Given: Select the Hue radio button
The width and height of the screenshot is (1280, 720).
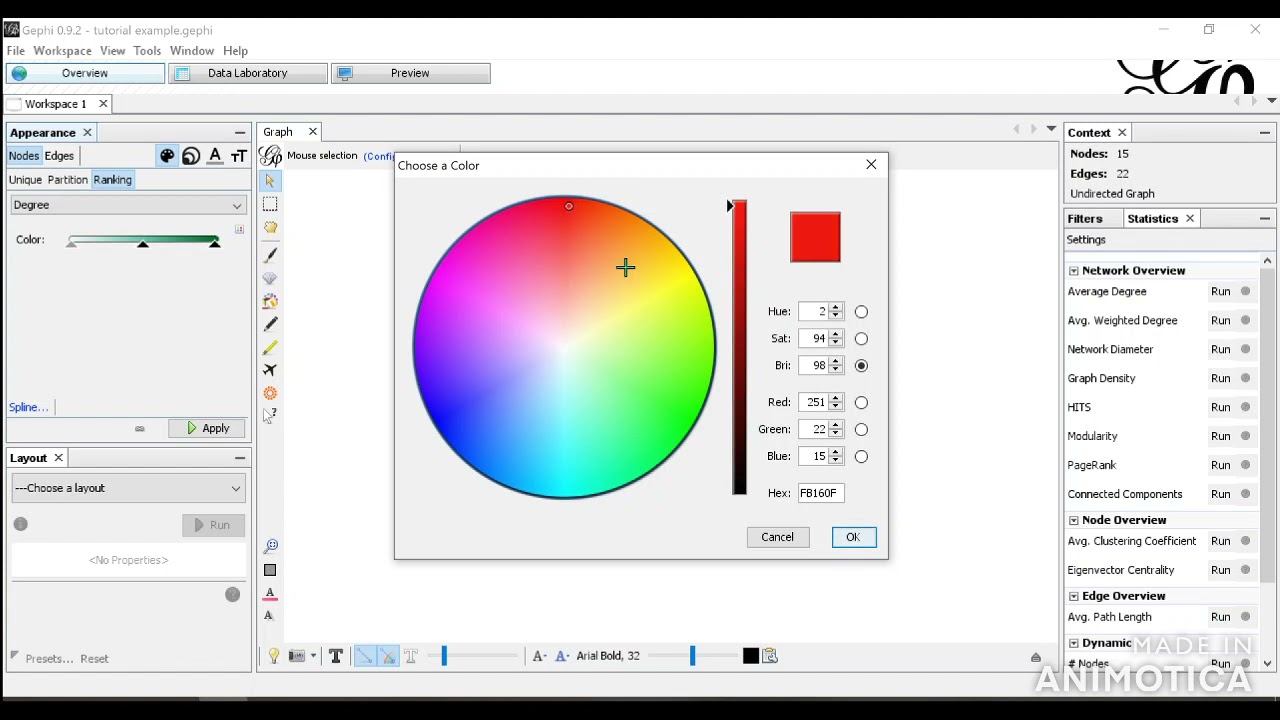Looking at the screenshot, I should (x=861, y=312).
